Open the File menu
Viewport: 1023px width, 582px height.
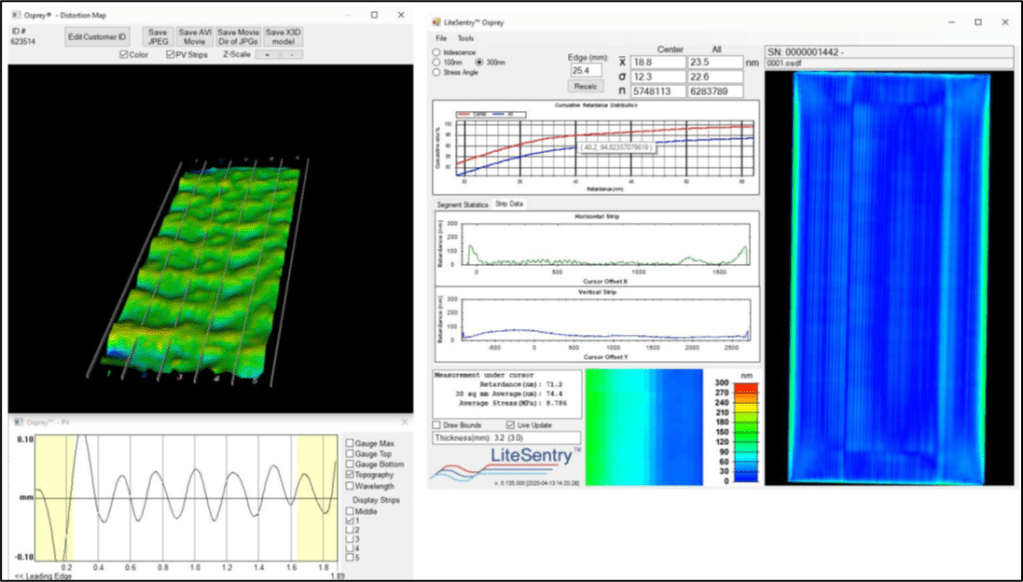(x=440, y=38)
